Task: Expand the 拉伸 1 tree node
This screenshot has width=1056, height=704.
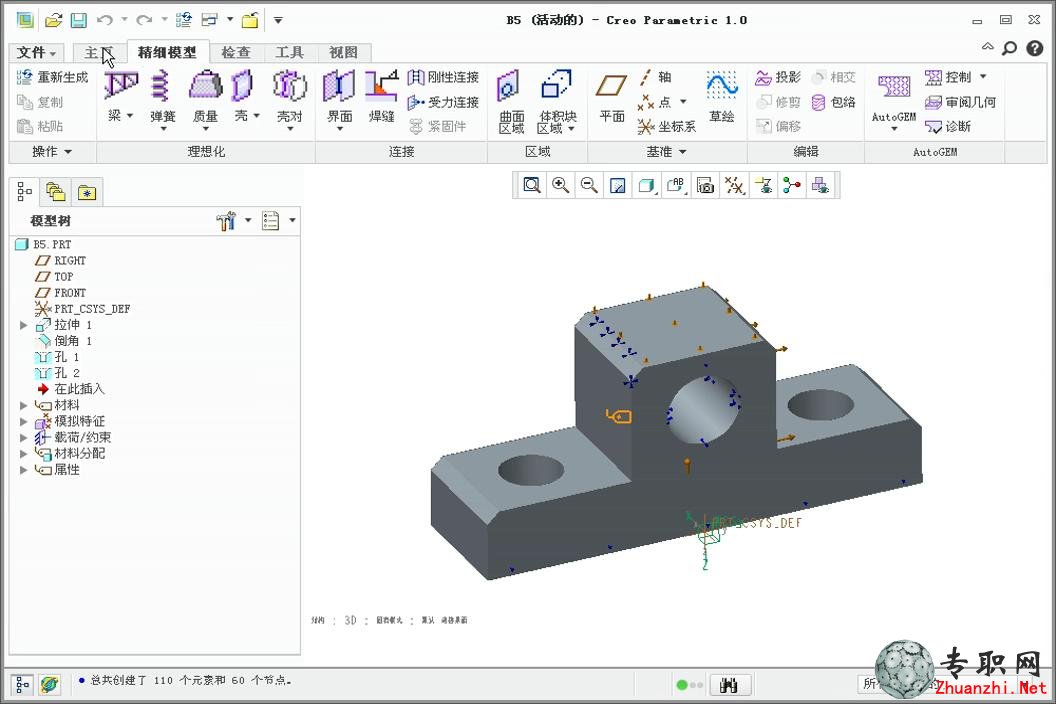Action: click(x=24, y=325)
